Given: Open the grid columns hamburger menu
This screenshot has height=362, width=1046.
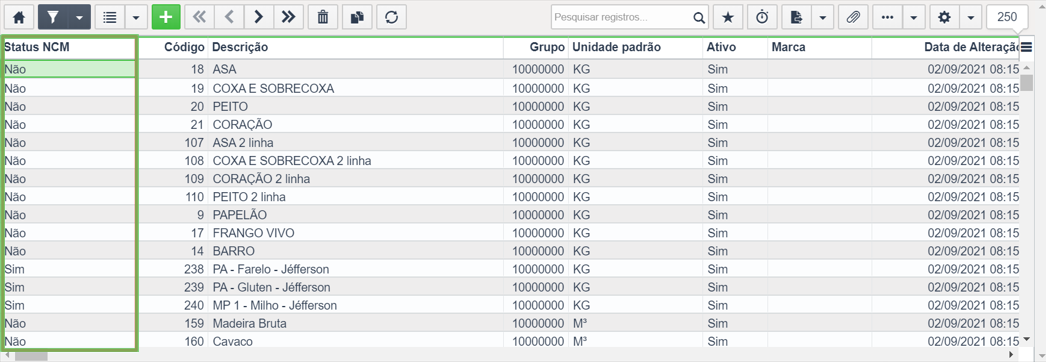Looking at the screenshot, I should click(1027, 47).
